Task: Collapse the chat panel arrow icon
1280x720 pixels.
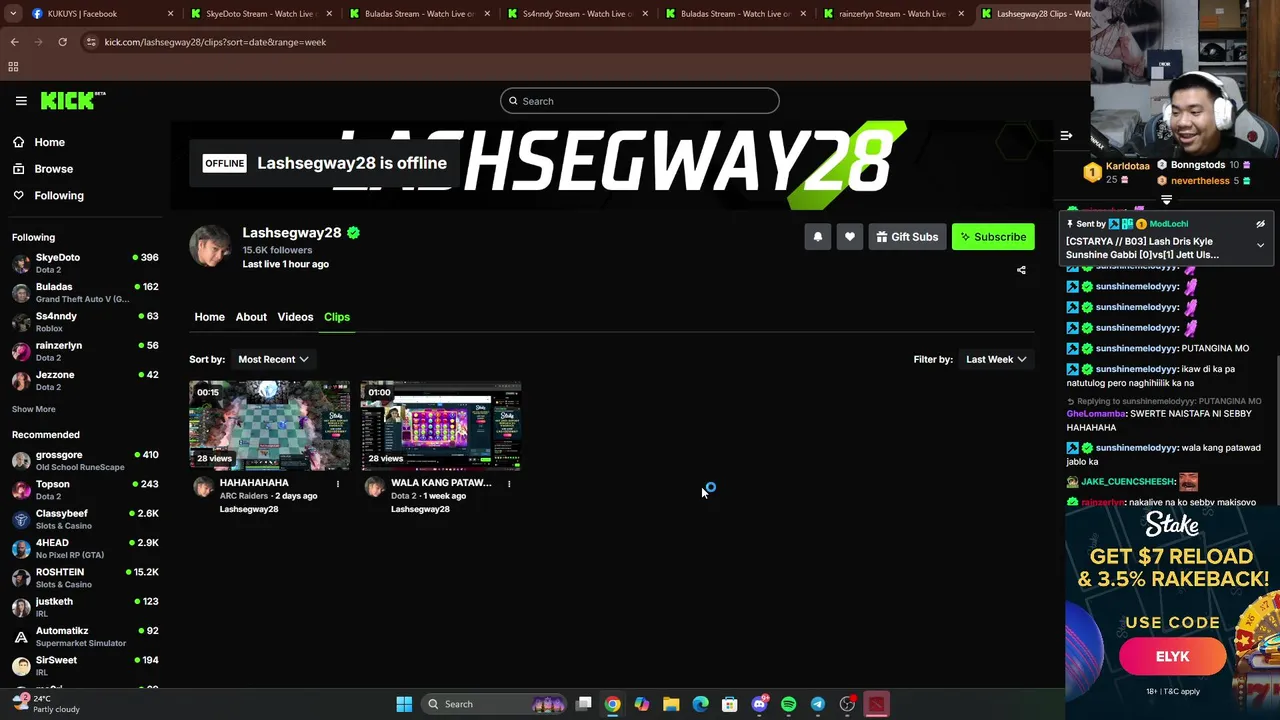Action: pyautogui.click(x=1066, y=135)
